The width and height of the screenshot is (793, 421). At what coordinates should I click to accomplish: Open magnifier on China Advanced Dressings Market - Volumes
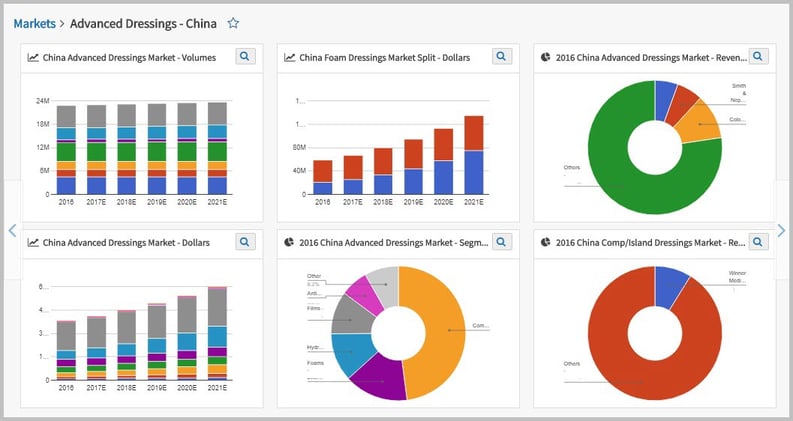point(245,57)
